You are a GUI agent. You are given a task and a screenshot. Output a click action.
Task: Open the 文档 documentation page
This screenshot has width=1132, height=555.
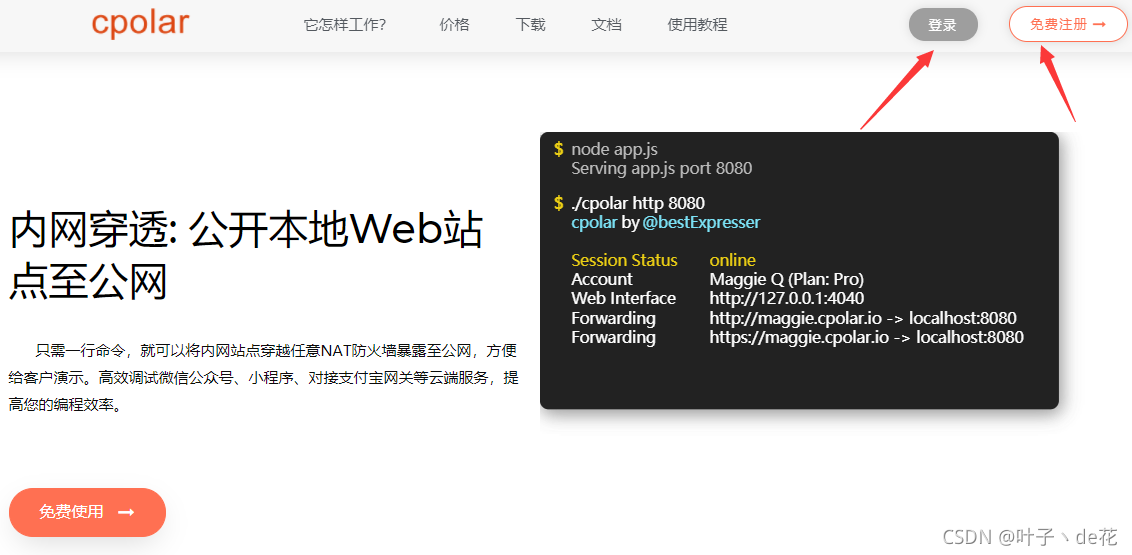point(606,25)
